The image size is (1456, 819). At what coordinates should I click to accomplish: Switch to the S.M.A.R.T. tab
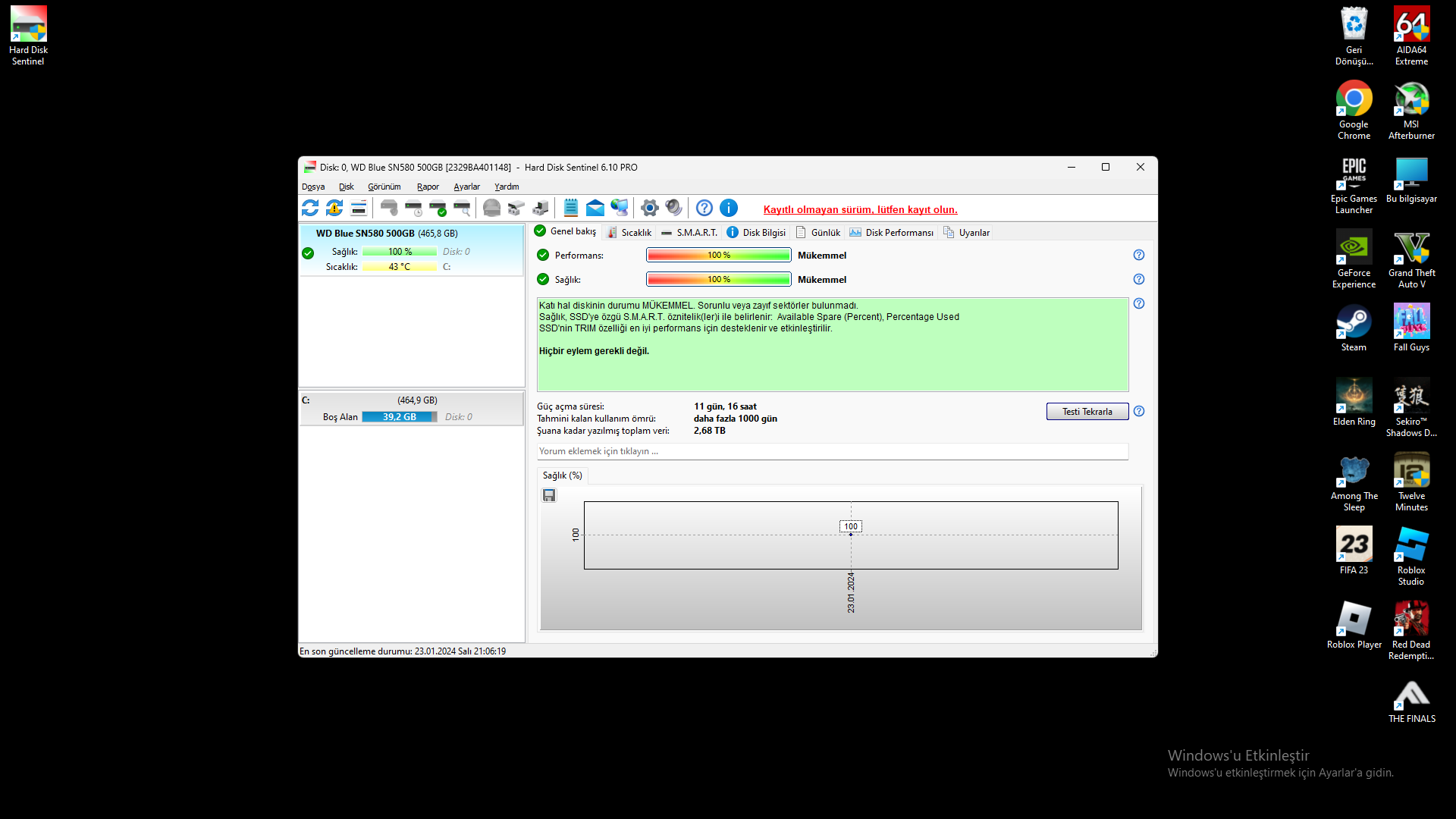(x=689, y=233)
